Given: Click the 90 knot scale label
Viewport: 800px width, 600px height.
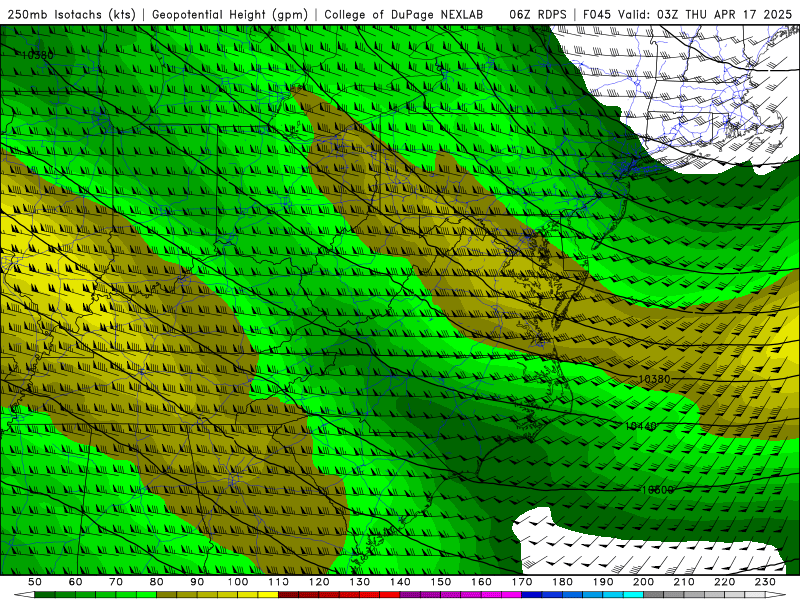Looking at the screenshot, I should pos(197,582).
